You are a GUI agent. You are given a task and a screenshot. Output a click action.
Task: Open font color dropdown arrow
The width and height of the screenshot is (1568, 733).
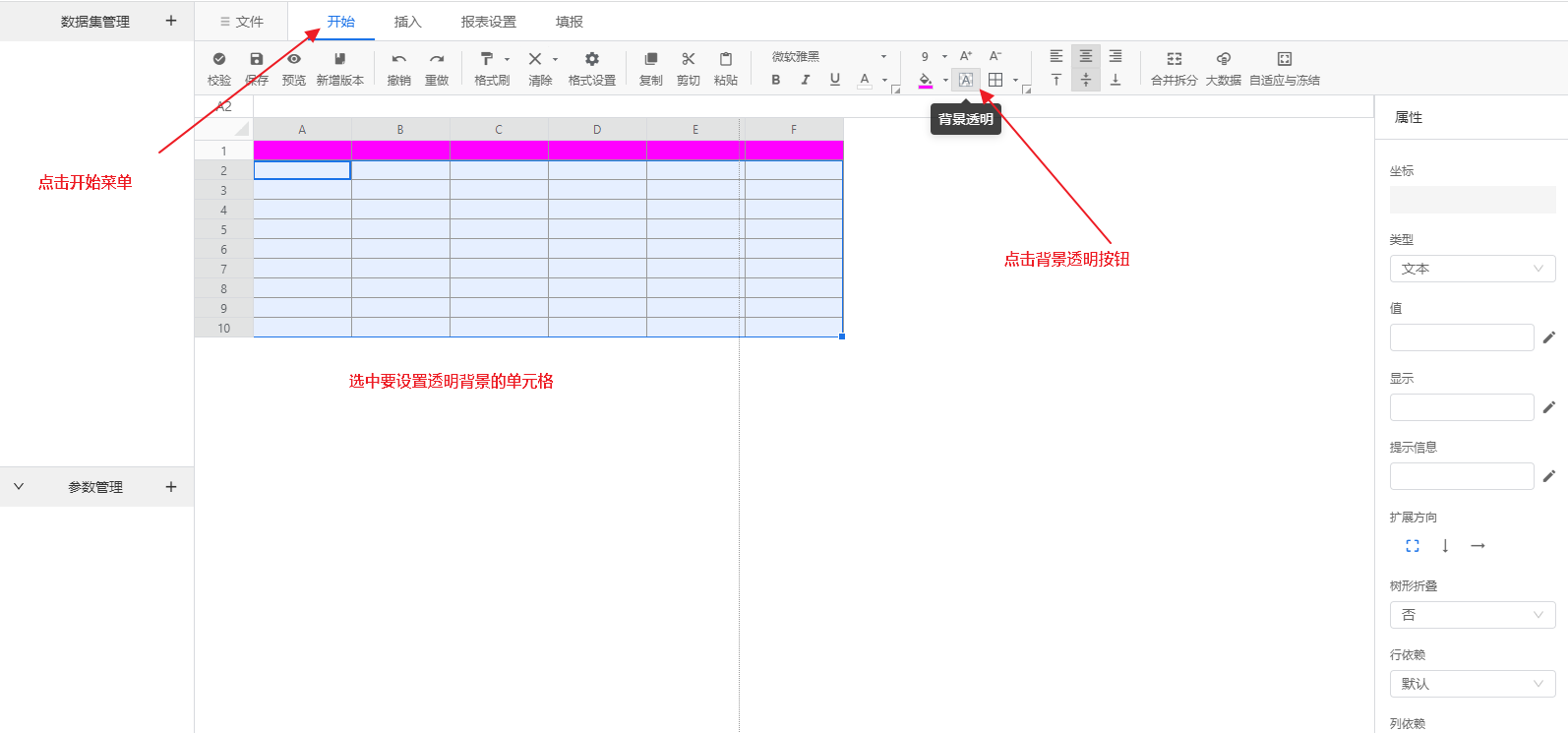coord(884,80)
